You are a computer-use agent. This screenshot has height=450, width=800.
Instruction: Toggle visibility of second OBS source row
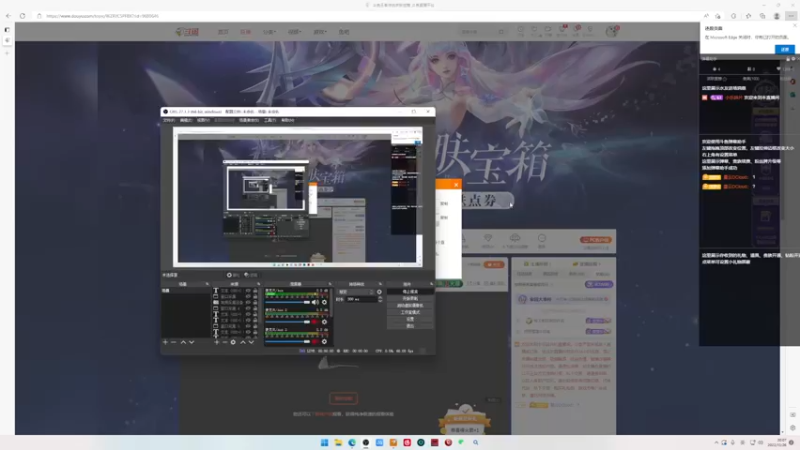(248, 296)
